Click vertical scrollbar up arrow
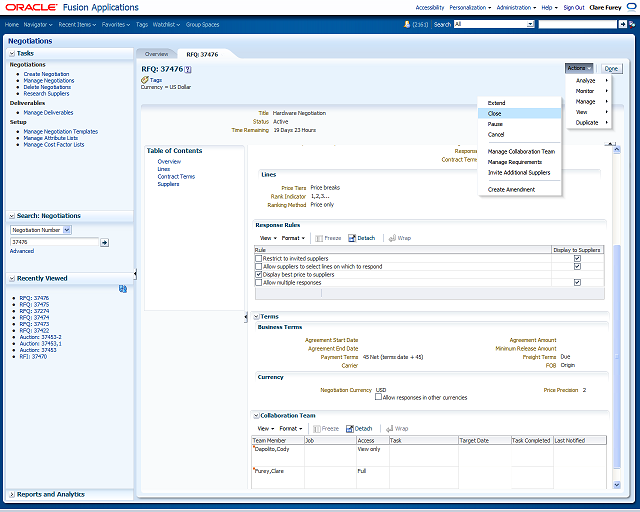The width and height of the screenshot is (640, 512). click(x=617, y=150)
